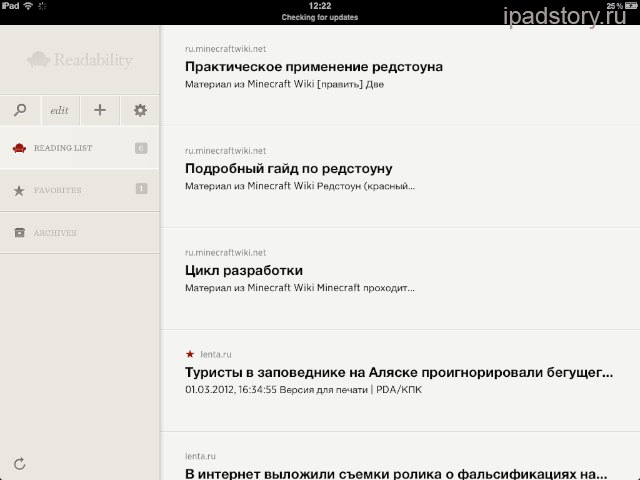The width and height of the screenshot is (640, 480).
Task: Go to the Archives section
Action: click(80, 233)
